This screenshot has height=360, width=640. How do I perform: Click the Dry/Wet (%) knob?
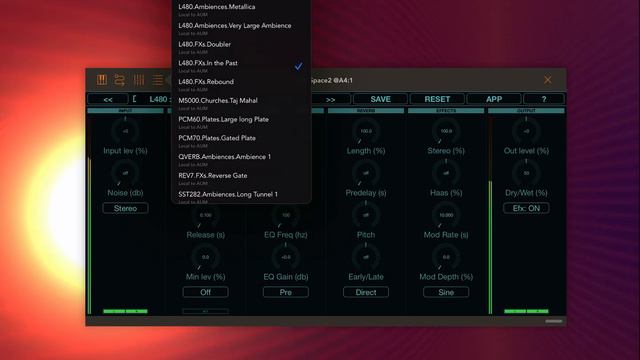[526, 173]
